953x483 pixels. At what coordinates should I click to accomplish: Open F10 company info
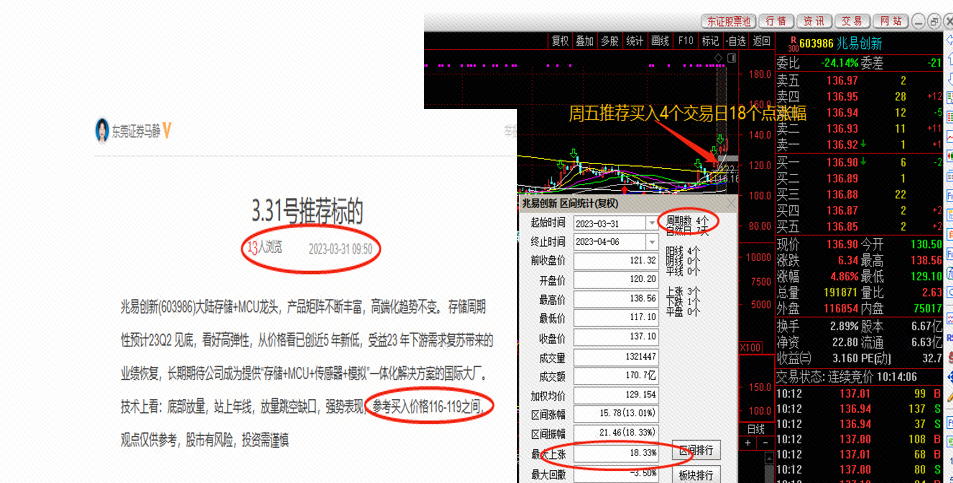pos(686,41)
